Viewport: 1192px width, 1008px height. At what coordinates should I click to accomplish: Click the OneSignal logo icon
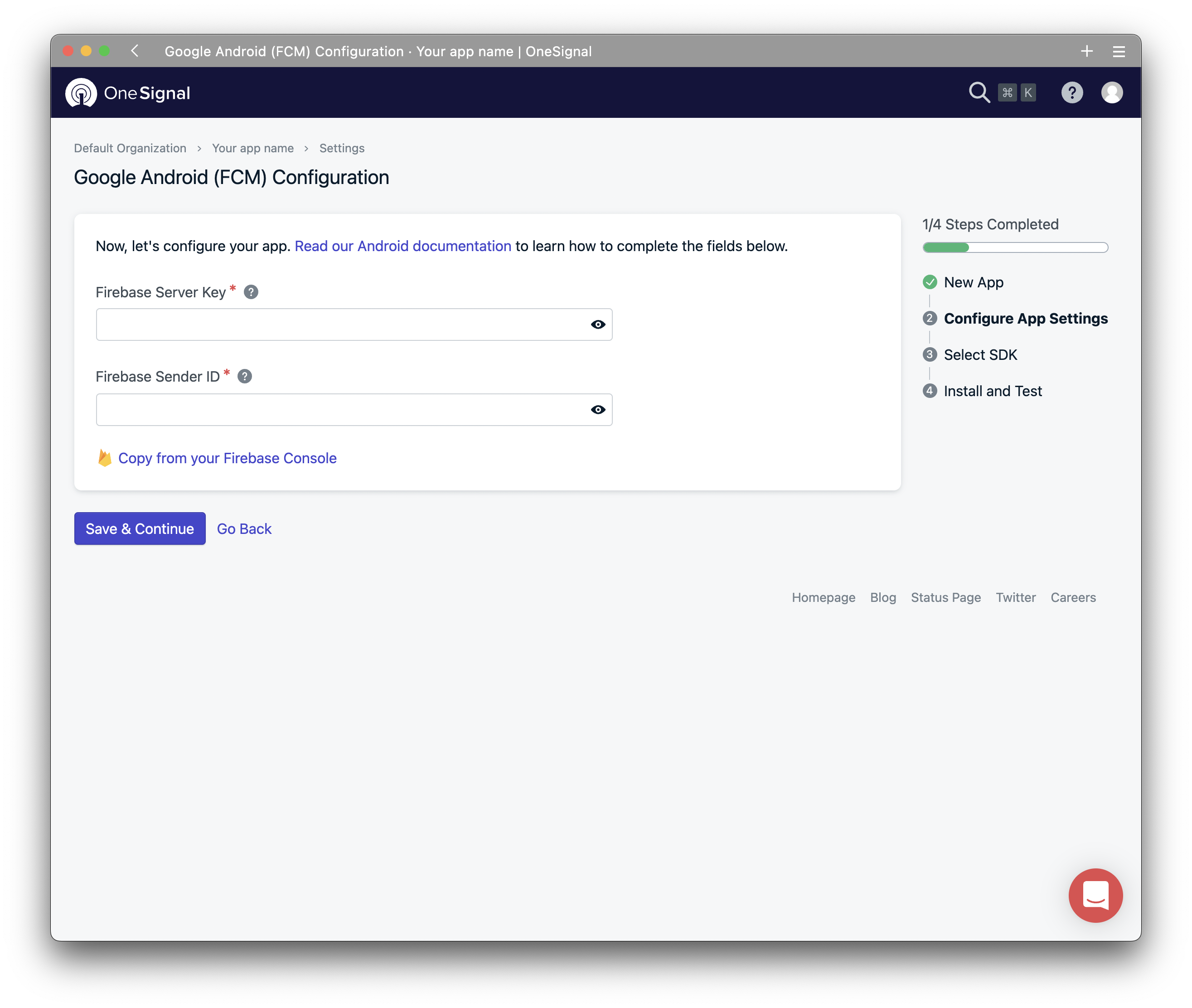click(x=81, y=92)
